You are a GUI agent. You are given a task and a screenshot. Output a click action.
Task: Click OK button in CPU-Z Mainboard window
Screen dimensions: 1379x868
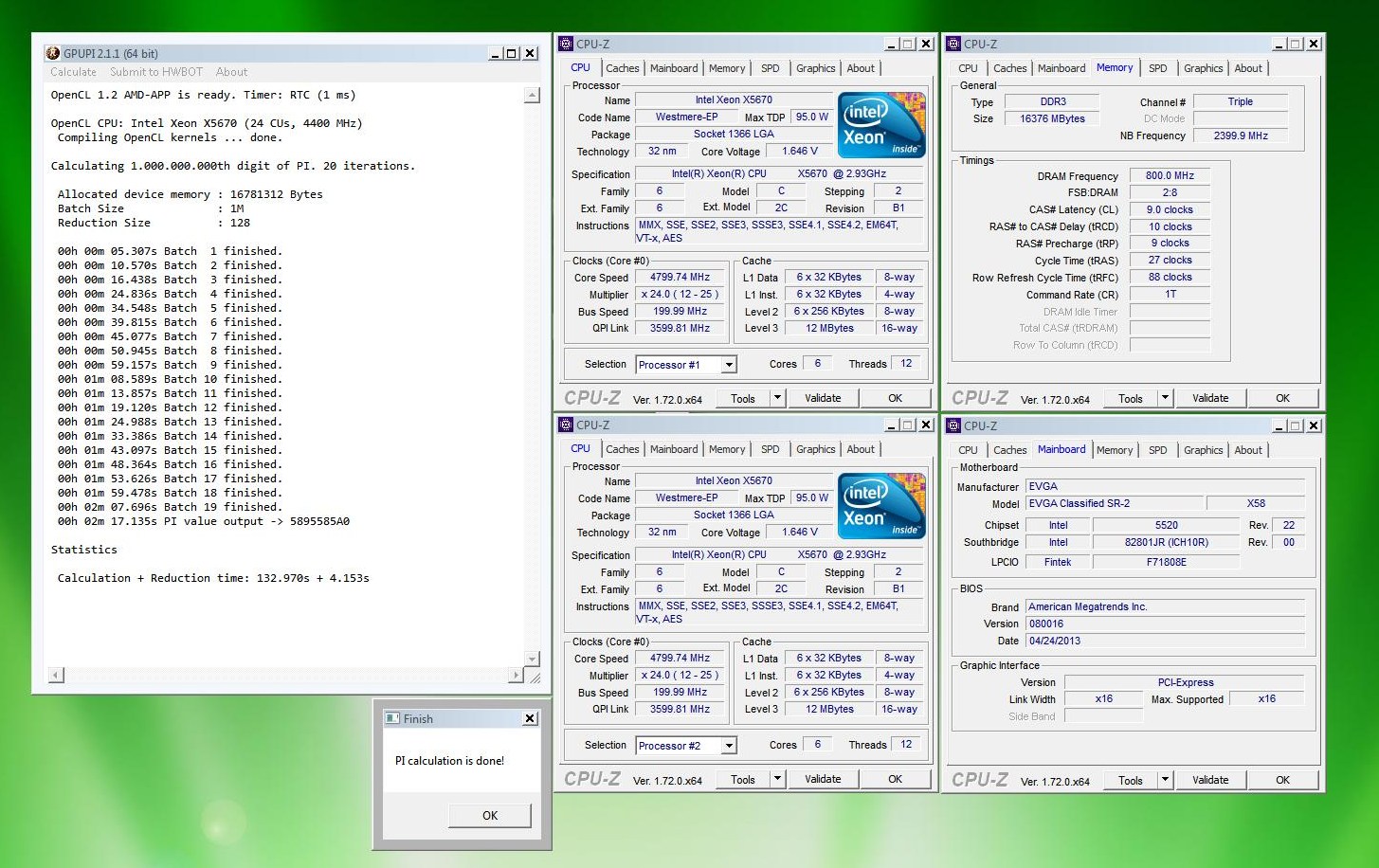(x=1283, y=780)
